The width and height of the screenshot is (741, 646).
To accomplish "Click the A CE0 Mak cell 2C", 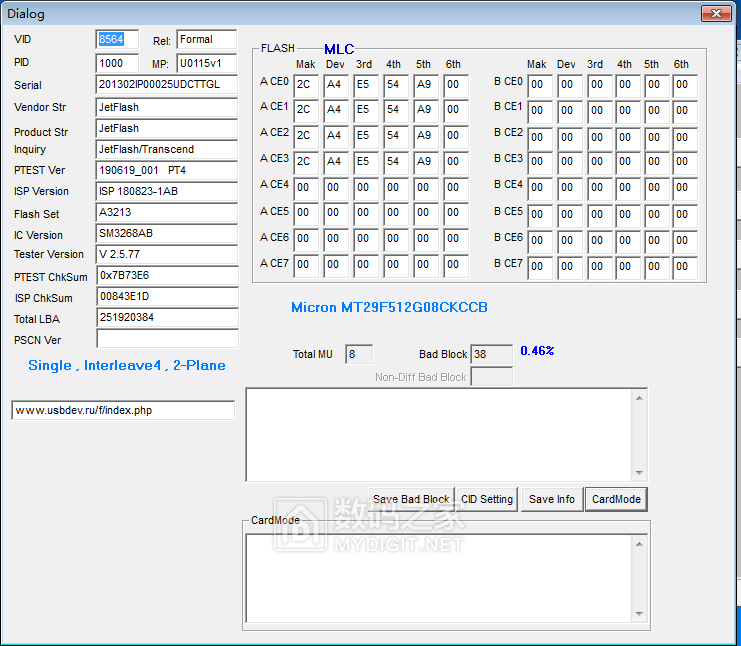I will (306, 85).
